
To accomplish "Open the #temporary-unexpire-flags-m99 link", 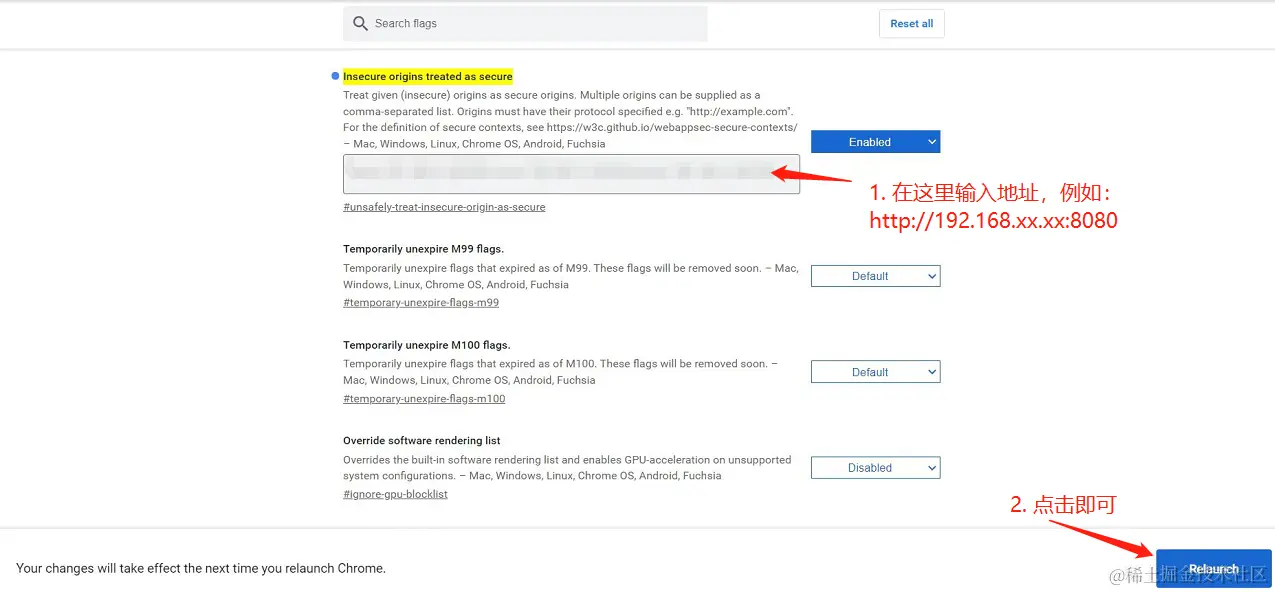I will (x=421, y=302).
